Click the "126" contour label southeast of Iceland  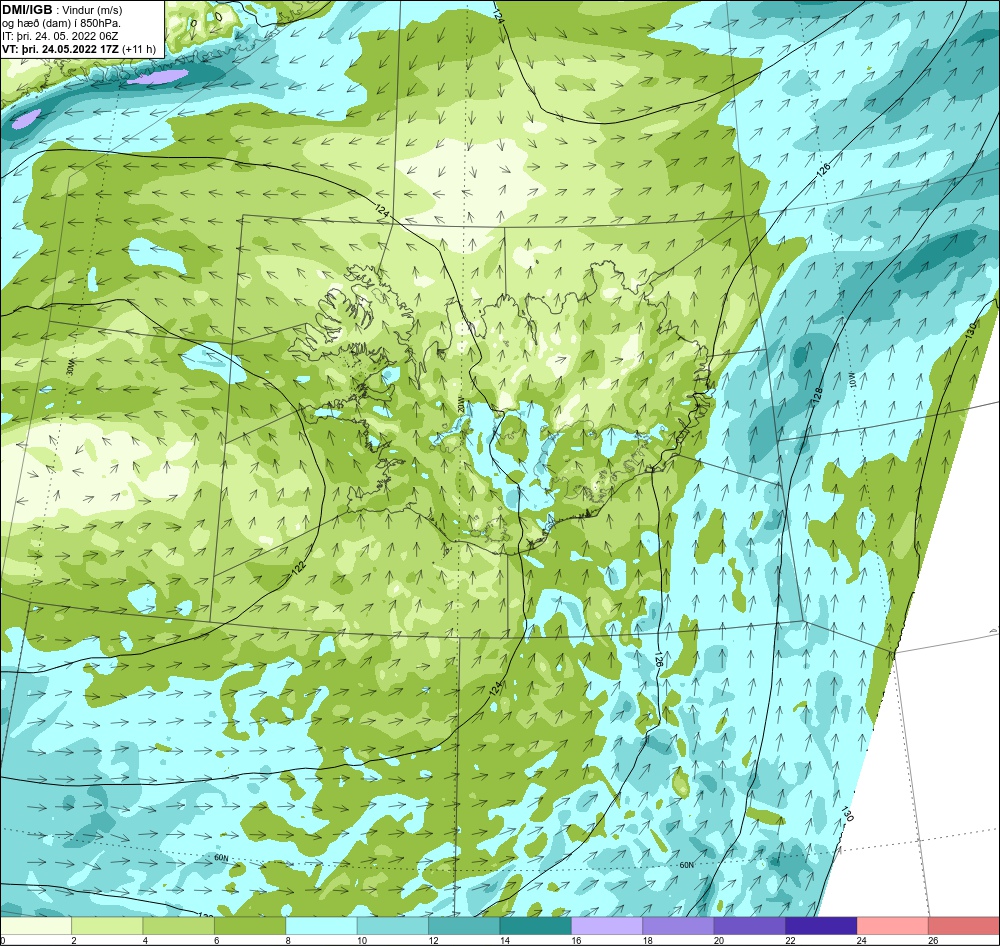point(658,659)
